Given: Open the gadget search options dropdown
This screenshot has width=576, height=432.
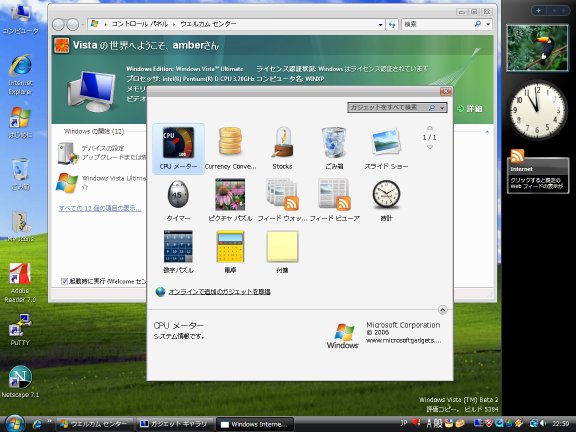Looking at the screenshot, I should click(x=443, y=108).
